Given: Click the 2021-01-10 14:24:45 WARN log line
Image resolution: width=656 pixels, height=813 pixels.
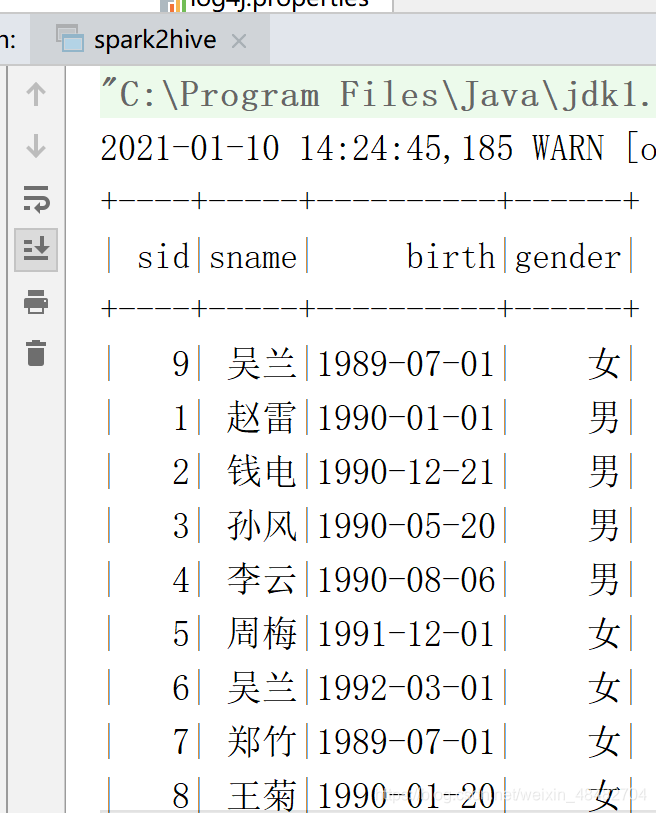Looking at the screenshot, I should point(378,148).
